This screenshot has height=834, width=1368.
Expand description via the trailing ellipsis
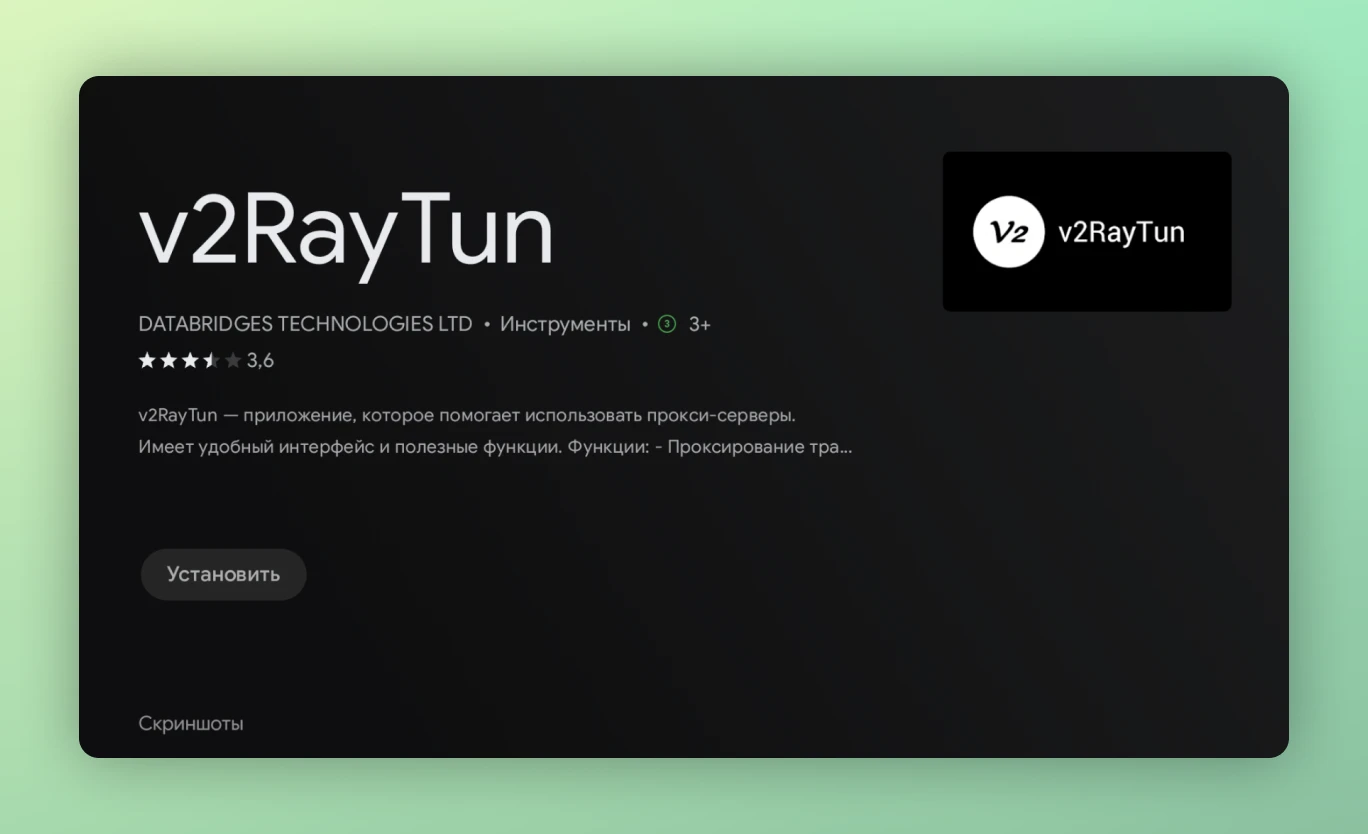pos(845,447)
